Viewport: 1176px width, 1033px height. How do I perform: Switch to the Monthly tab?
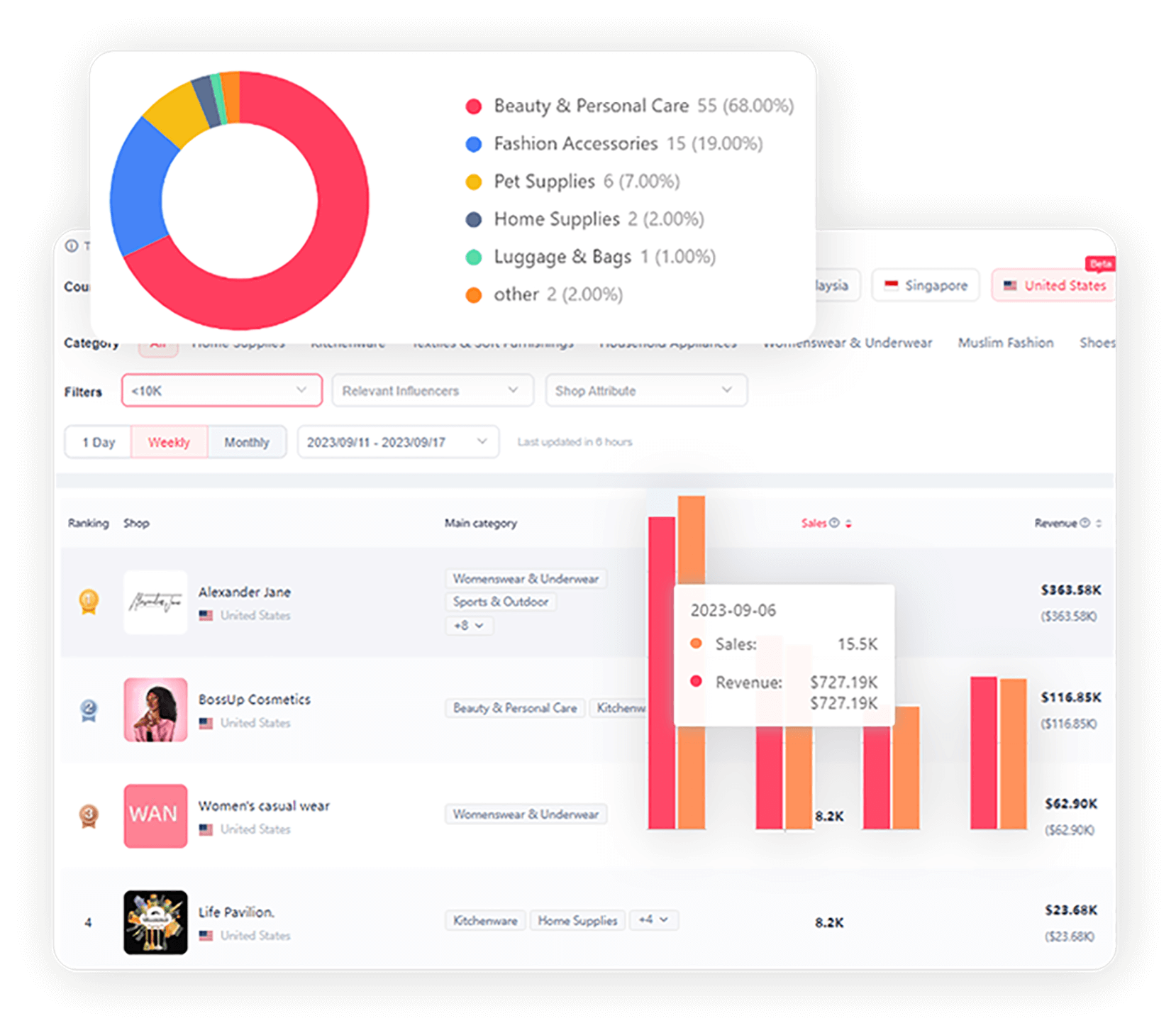(x=247, y=442)
